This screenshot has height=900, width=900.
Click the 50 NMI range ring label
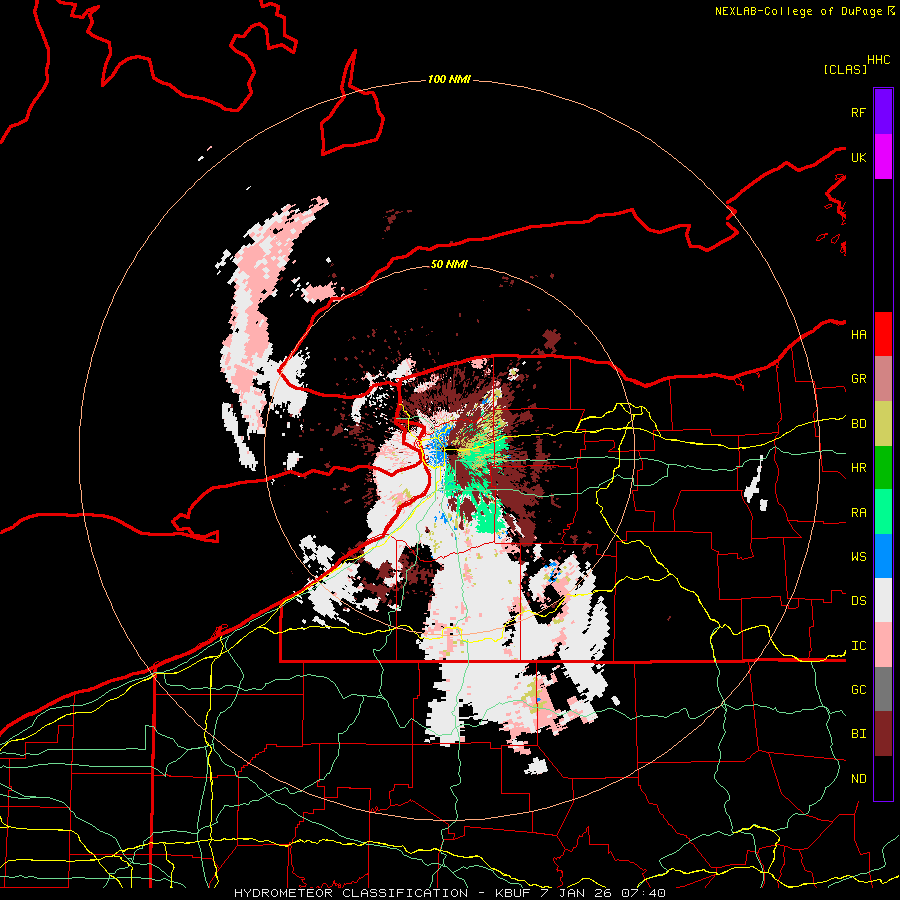click(449, 264)
